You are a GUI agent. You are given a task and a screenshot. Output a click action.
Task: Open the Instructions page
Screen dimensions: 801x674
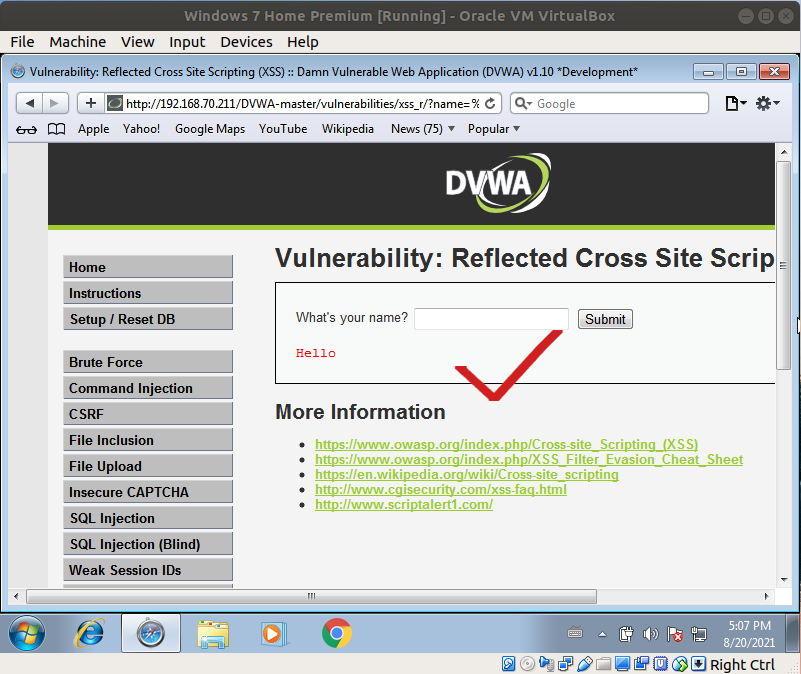148,293
